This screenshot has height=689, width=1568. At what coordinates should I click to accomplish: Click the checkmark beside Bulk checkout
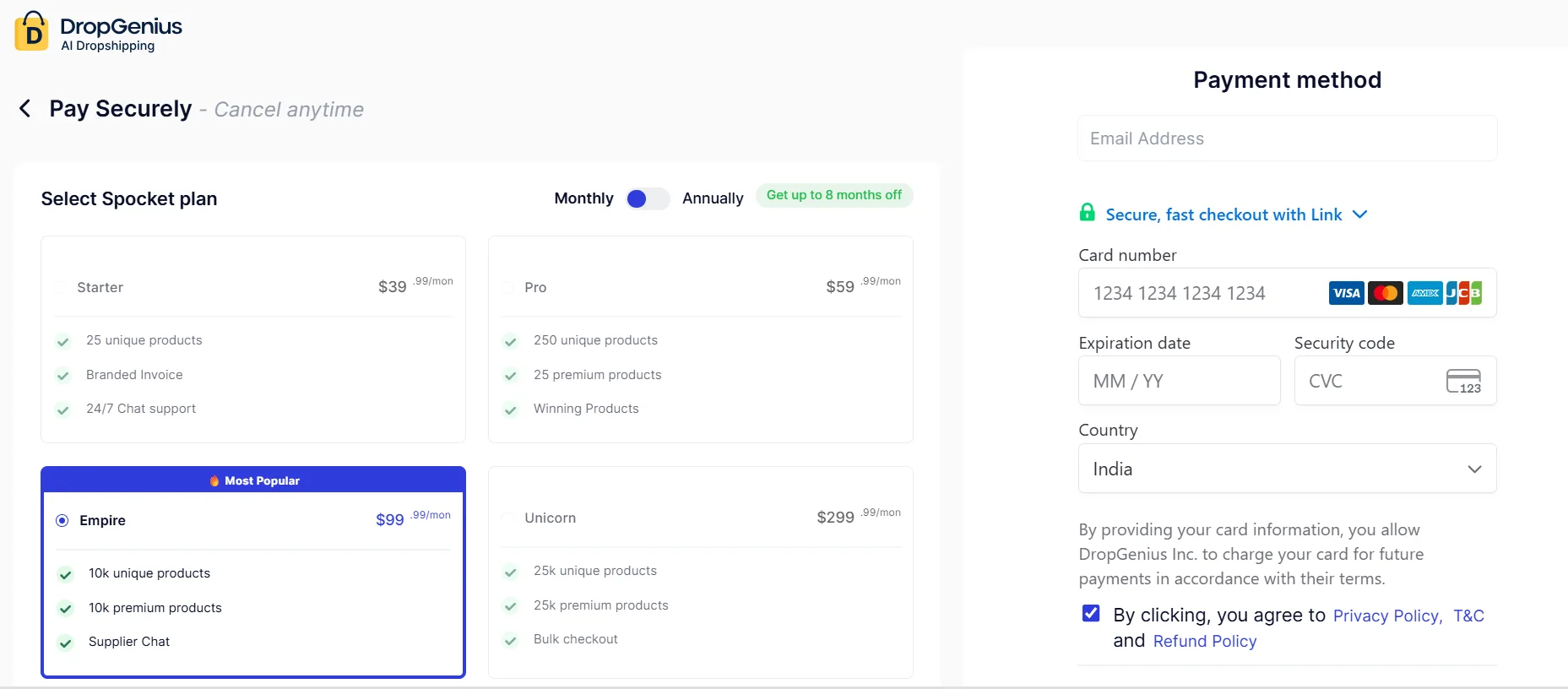(x=510, y=640)
